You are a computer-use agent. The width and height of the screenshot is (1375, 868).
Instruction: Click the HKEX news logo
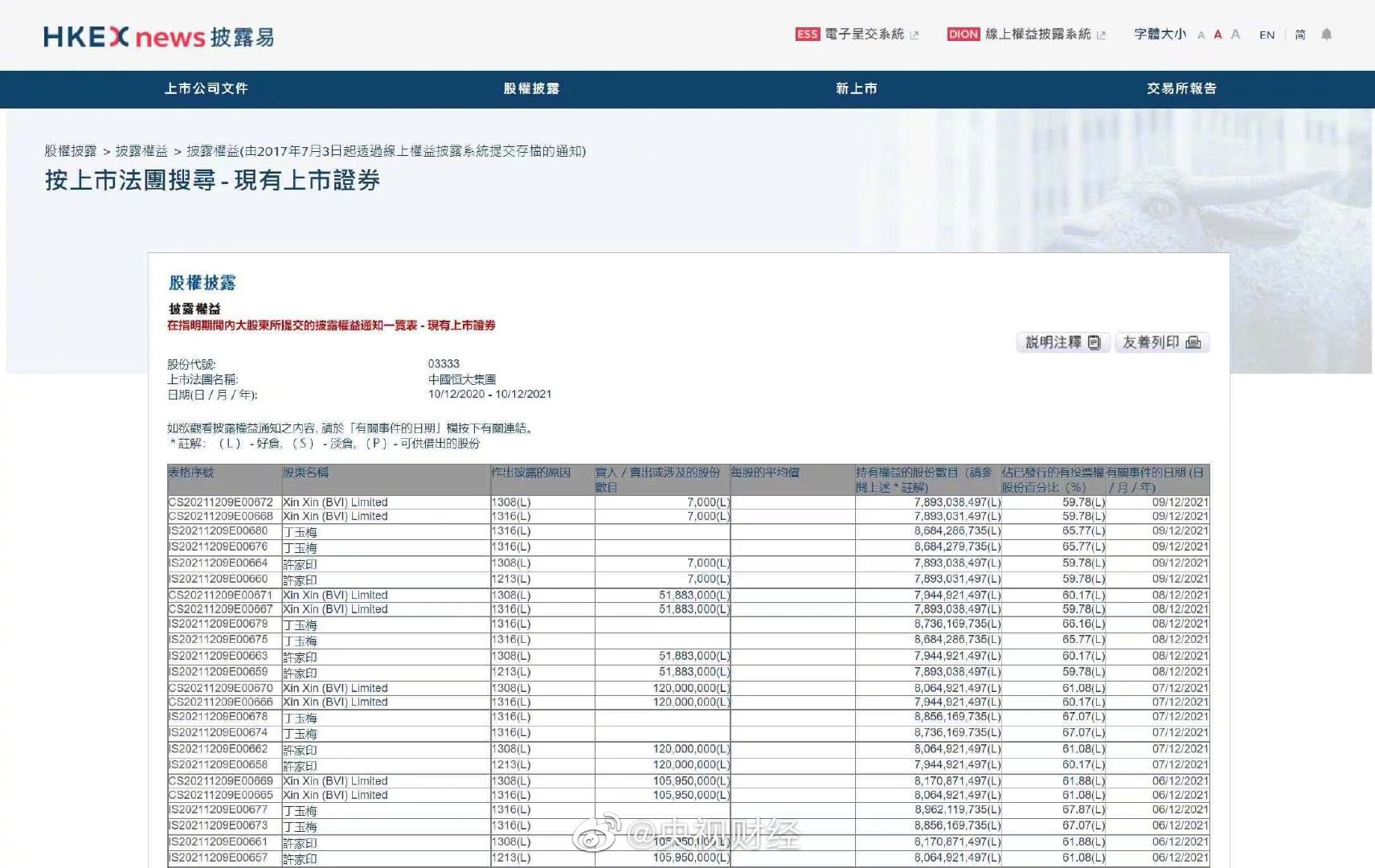[x=158, y=37]
